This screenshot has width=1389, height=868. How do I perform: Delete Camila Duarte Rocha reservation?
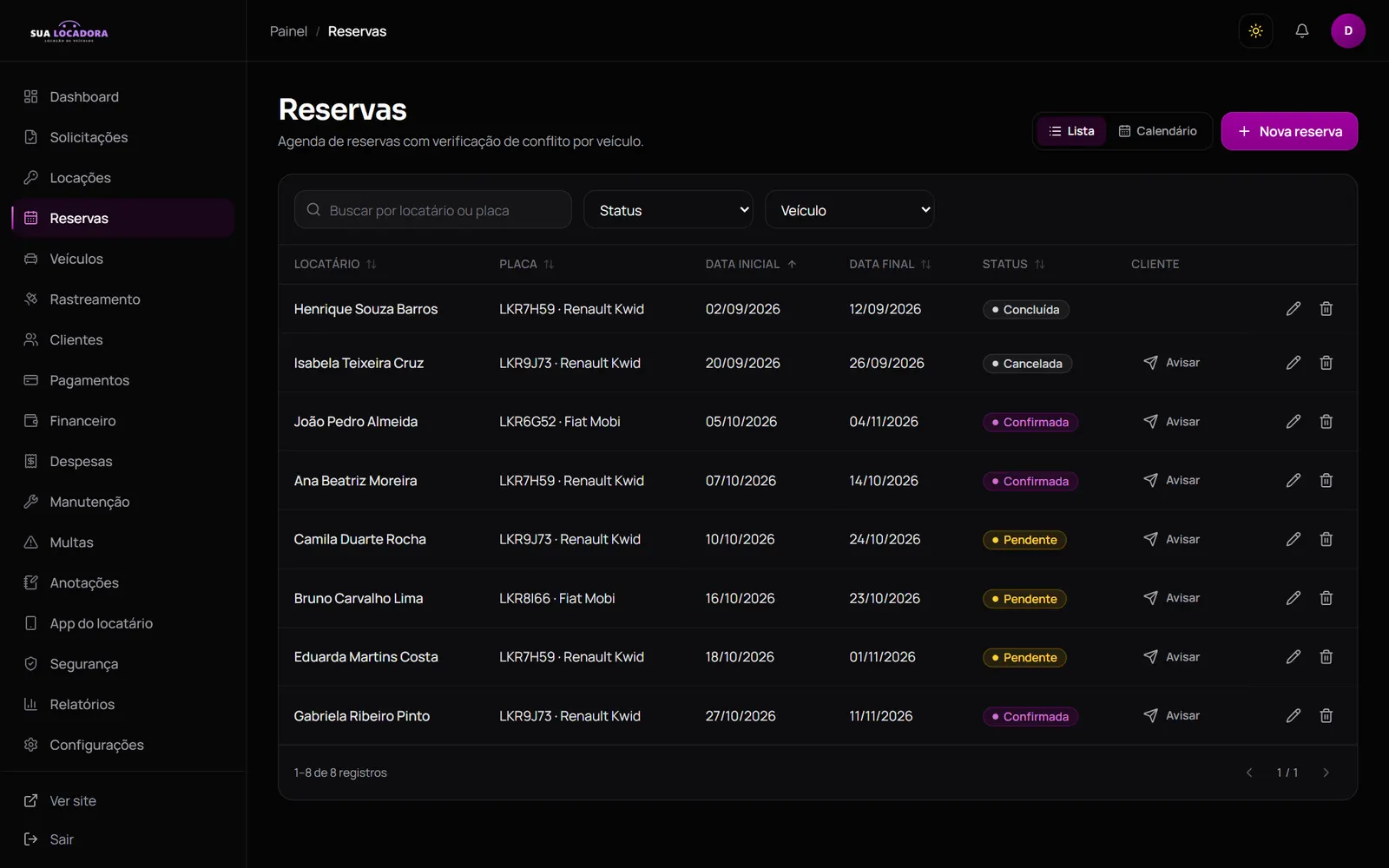[1326, 539]
